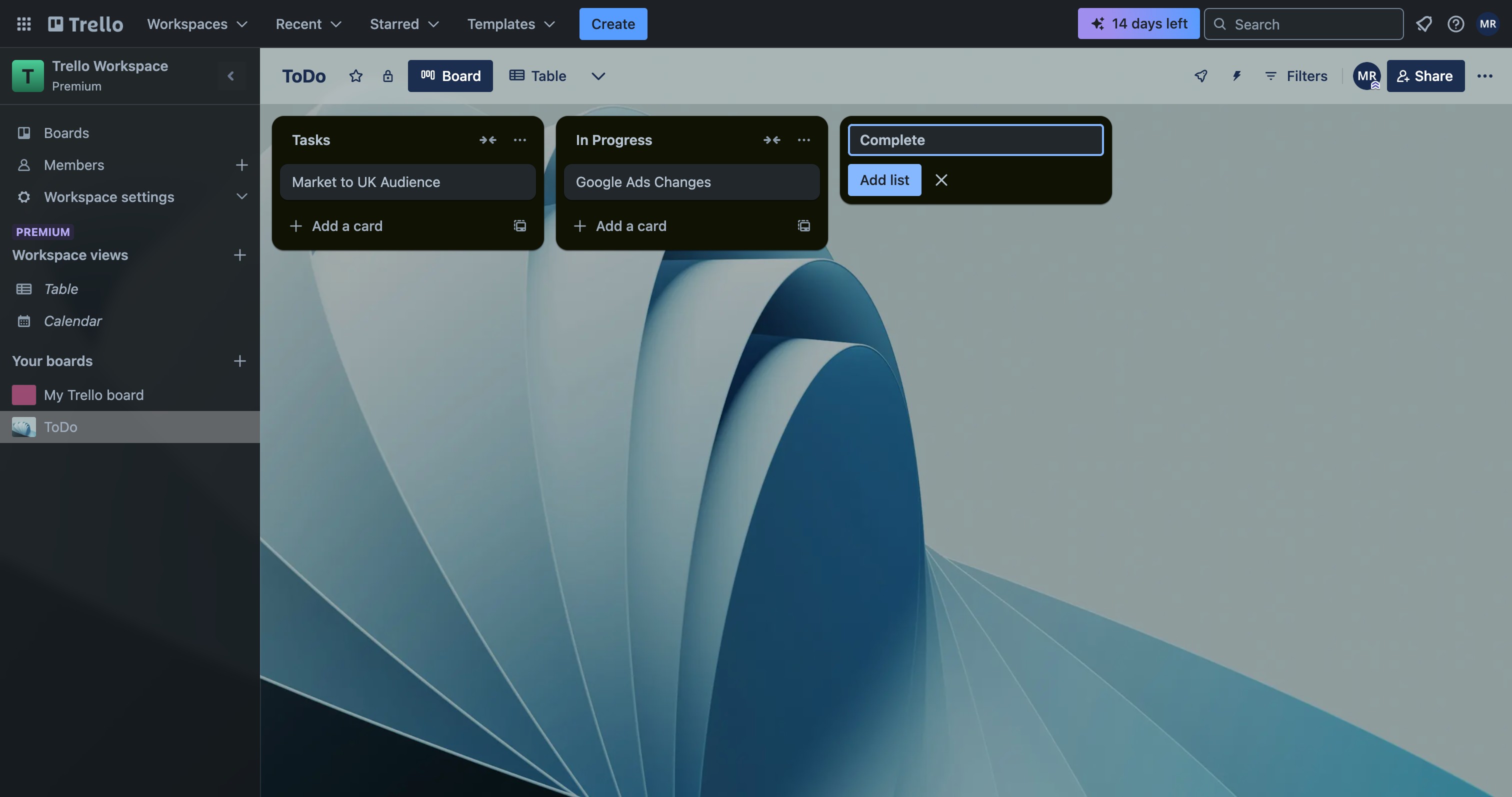This screenshot has width=1512, height=797.
Task: Open the Table workspace view
Action: (129, 289)
